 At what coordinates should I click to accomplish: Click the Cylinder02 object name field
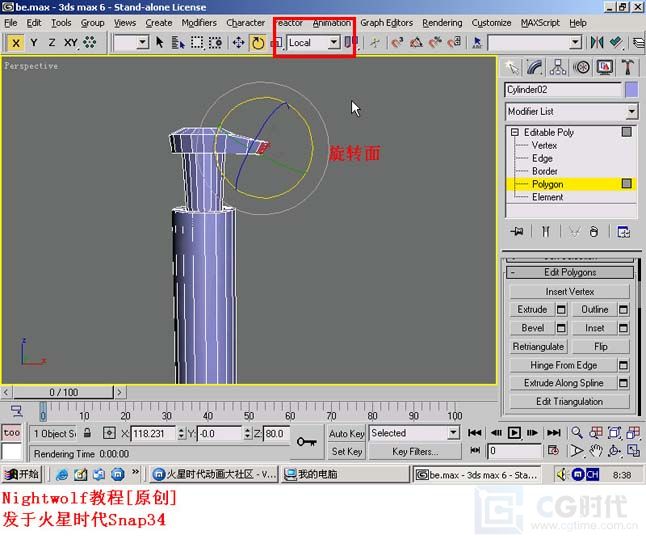[x=563, y=90]
